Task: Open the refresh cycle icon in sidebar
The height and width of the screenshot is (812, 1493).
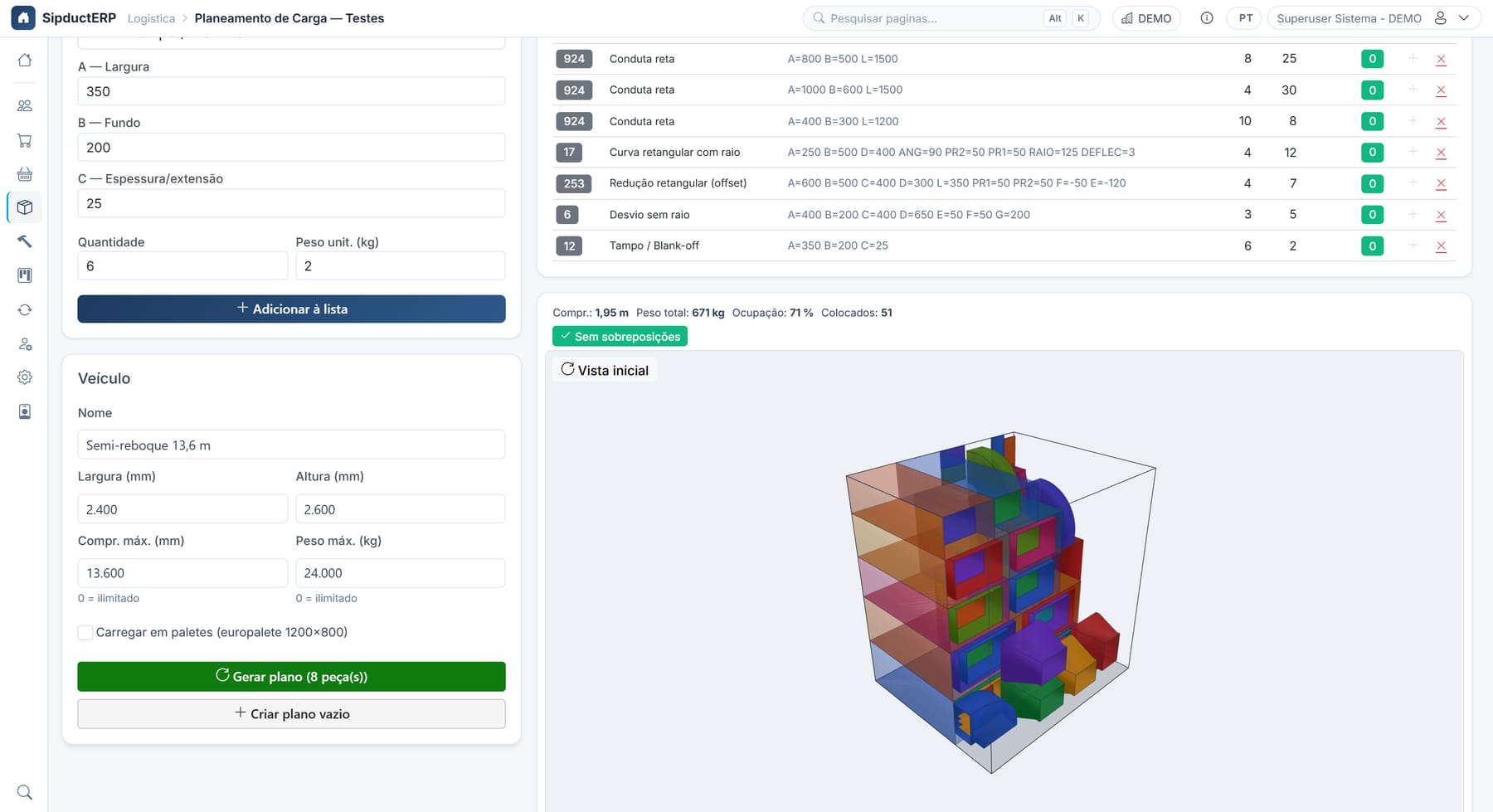Action: pos(25,309)
